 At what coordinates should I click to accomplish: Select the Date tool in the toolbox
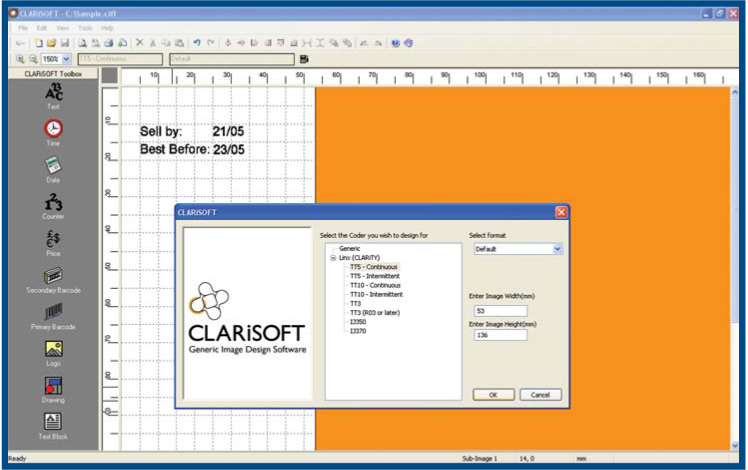[x=53, y=169]
